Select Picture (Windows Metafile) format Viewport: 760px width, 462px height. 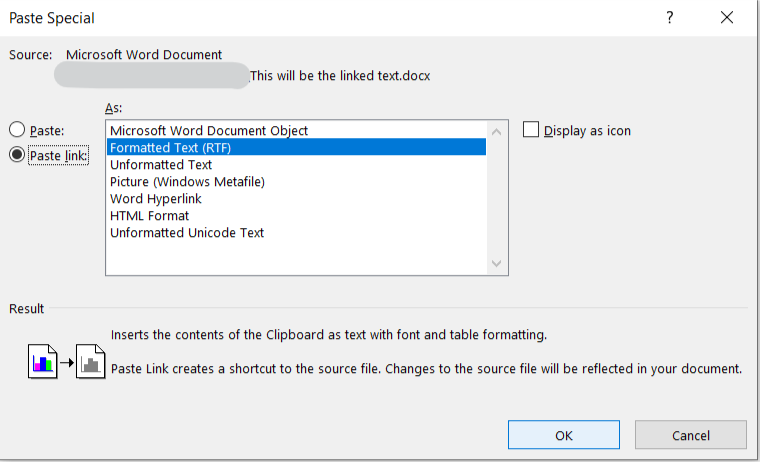[x=187, y=181]
